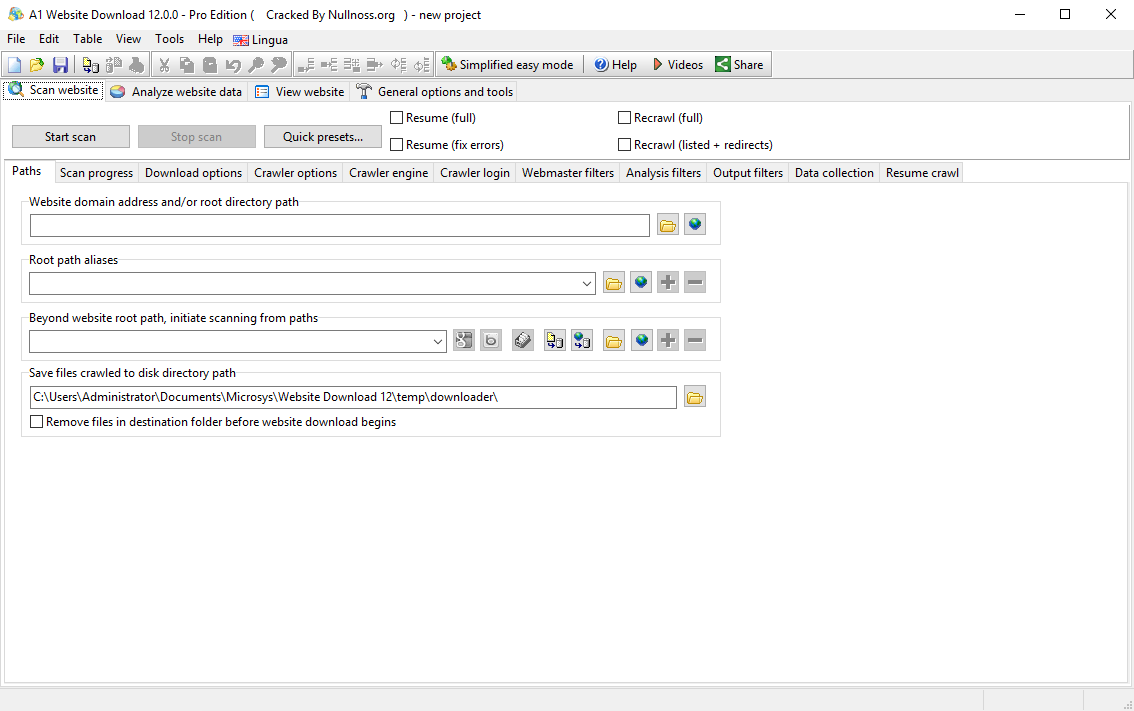Click the card index icon in scanning paths
The image size is (1134, 711).
coord(523,341)
